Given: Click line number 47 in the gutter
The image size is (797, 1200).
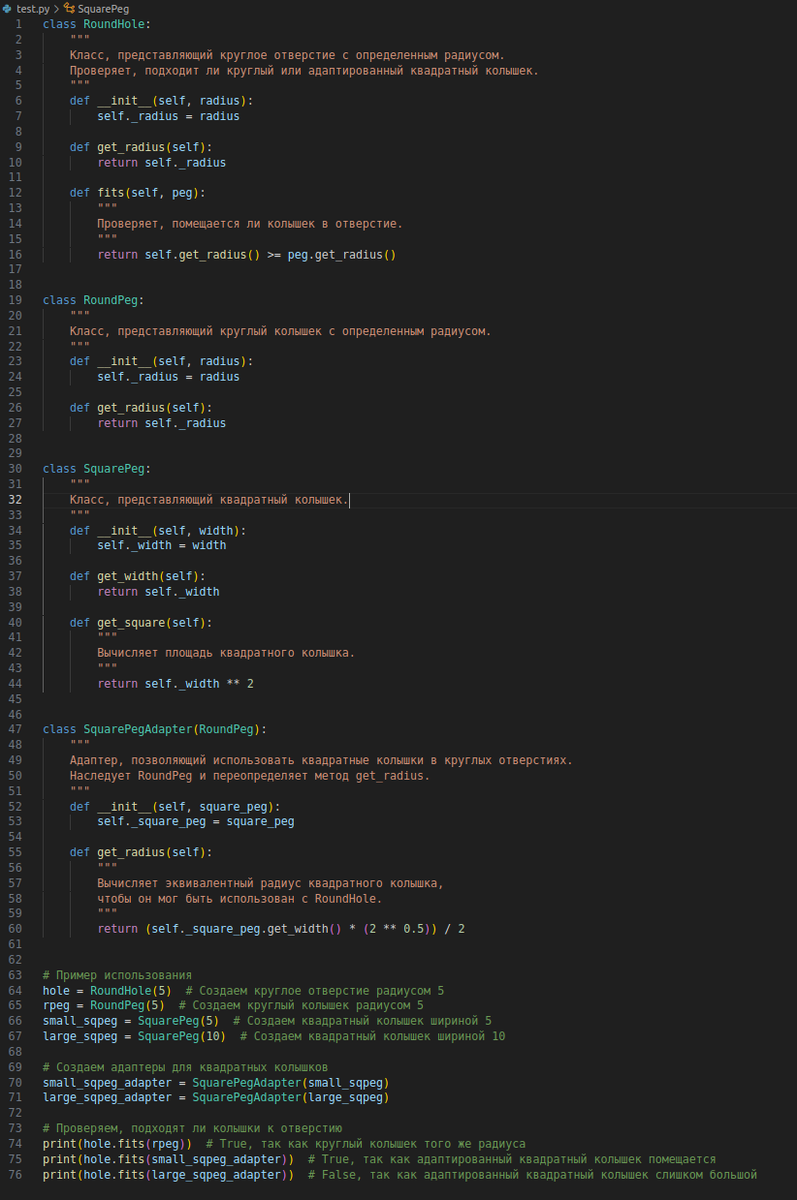Looking at the screenshot, I should [15, 730].
